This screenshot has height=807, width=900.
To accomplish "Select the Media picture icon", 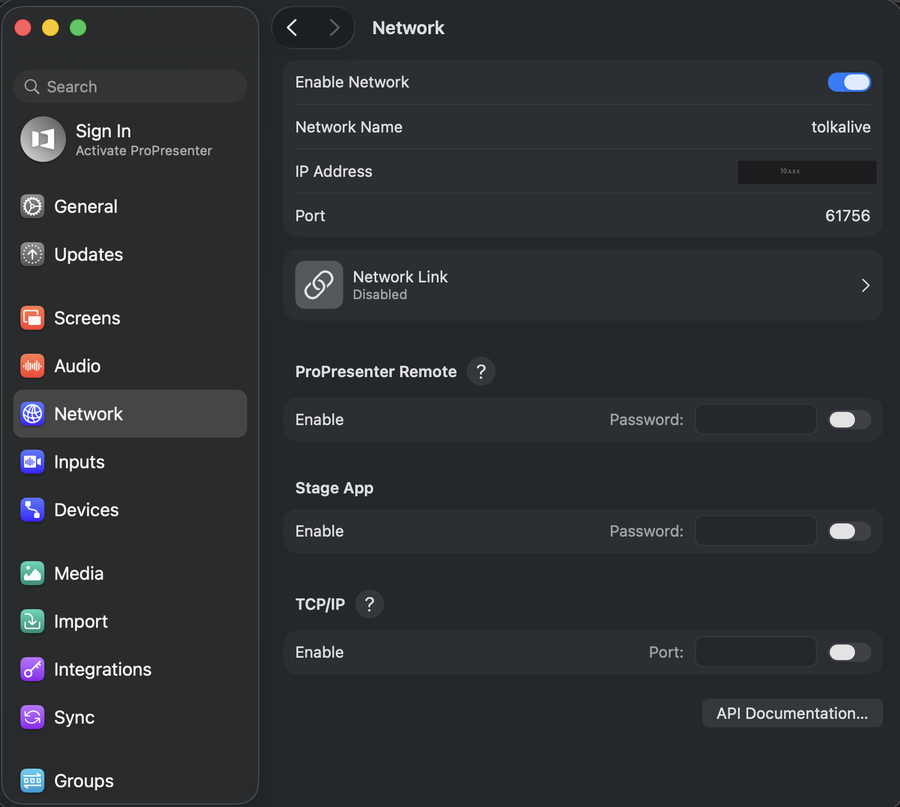I will [x=32, y=573].
